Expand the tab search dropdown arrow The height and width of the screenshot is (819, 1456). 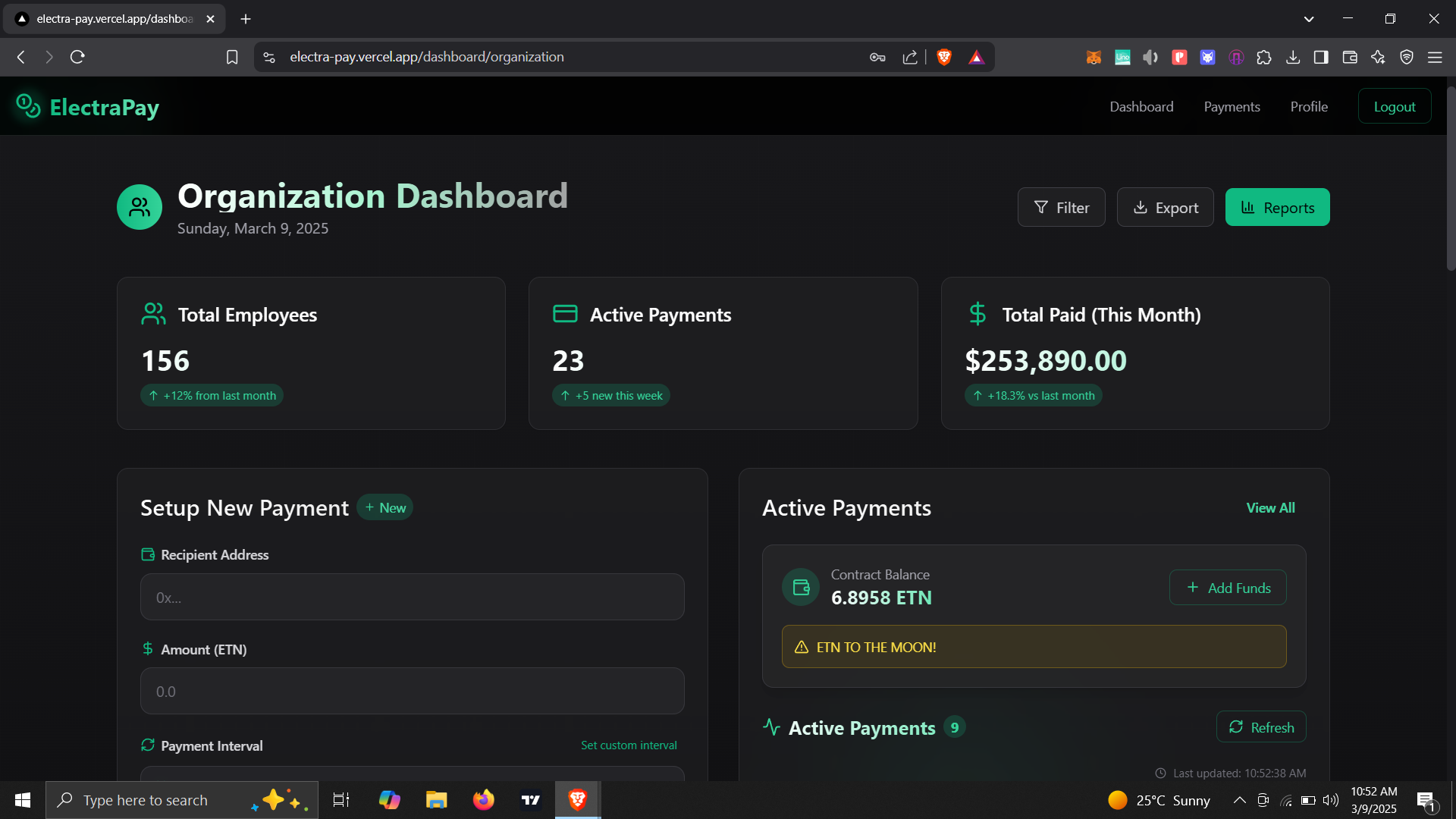point(1309,19)
